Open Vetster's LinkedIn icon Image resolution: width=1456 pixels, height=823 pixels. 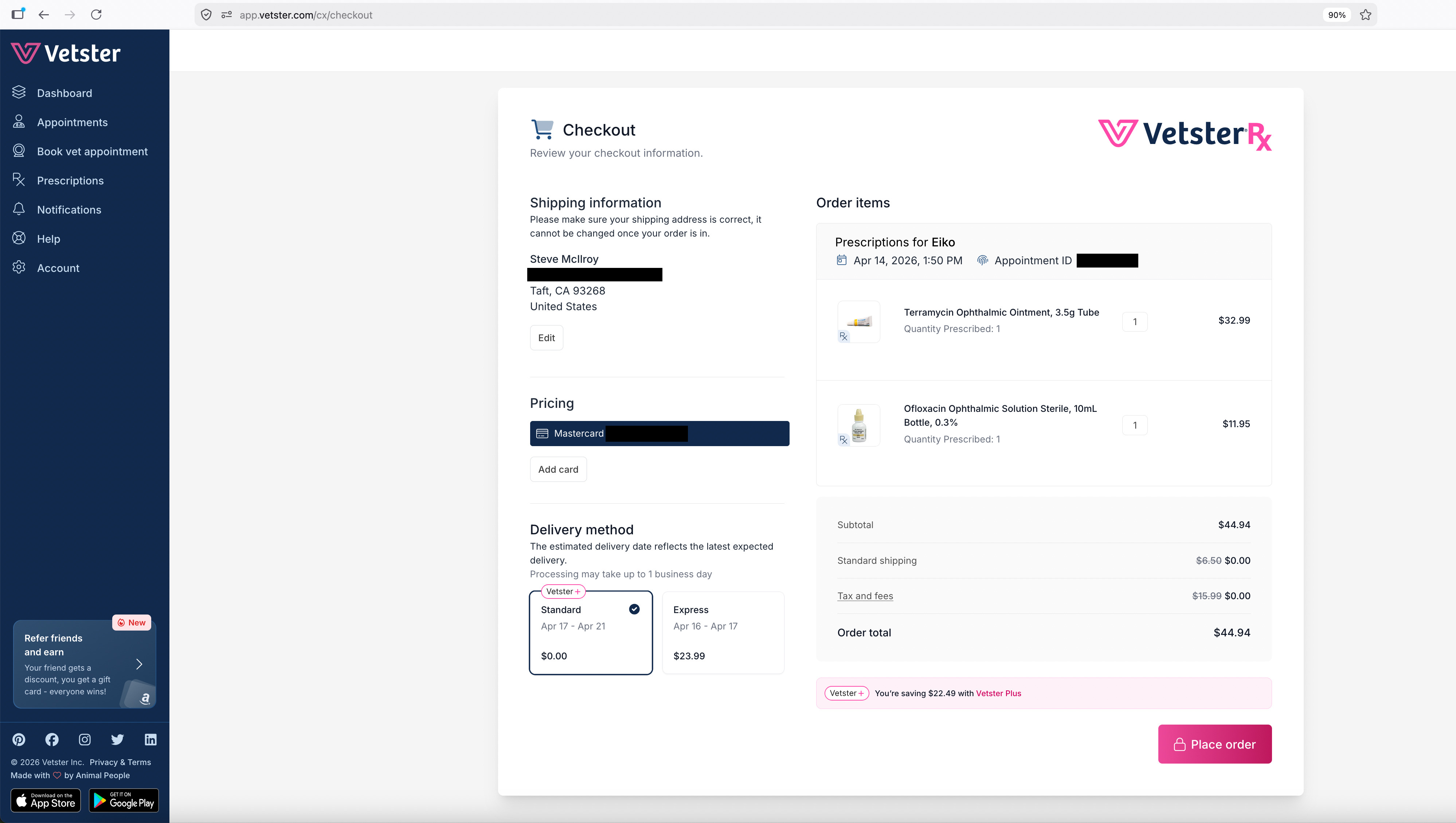click(x=150, y=739)
